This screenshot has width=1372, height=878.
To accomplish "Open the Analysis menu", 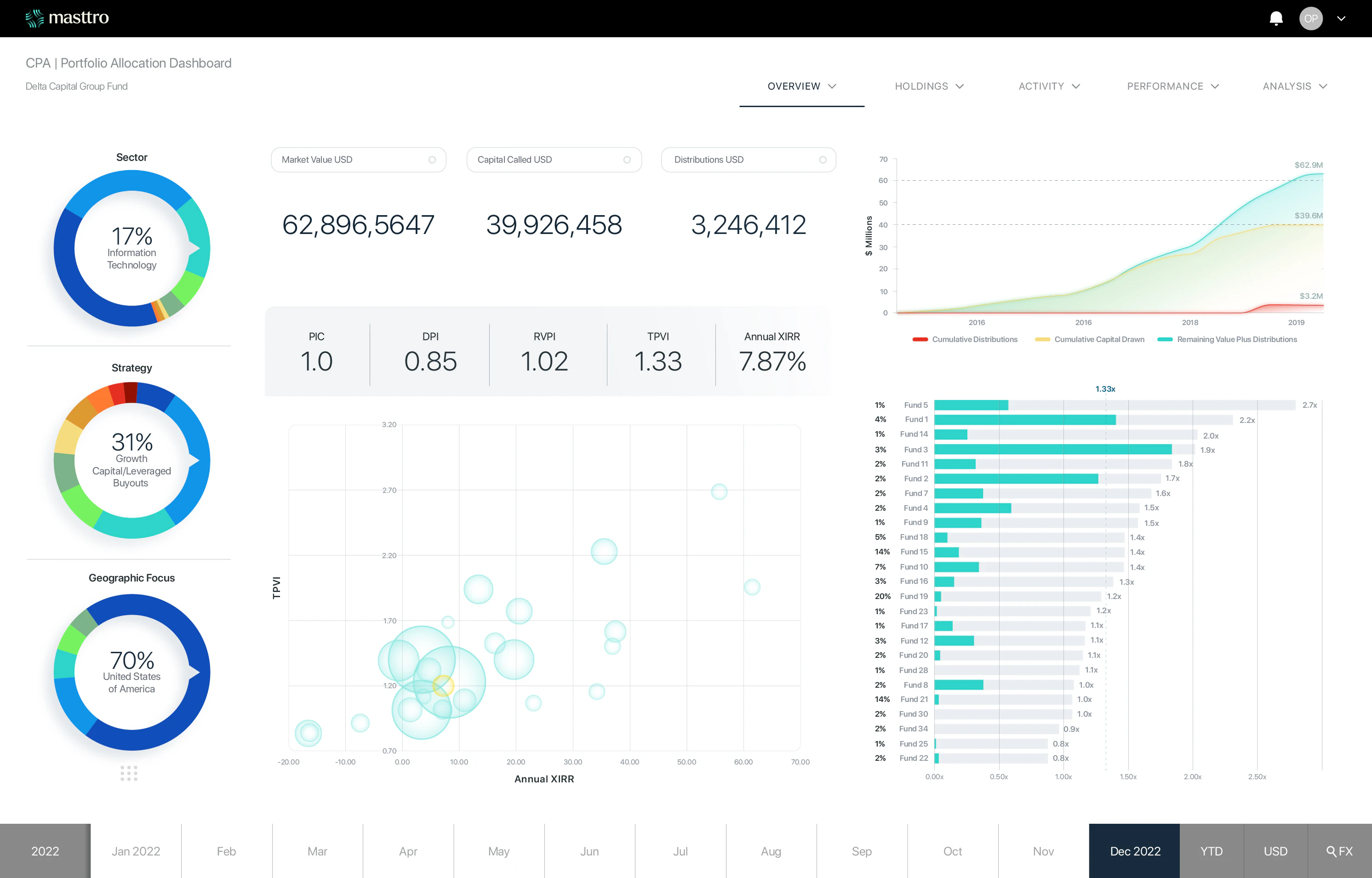I will [x=1294, y=86].
